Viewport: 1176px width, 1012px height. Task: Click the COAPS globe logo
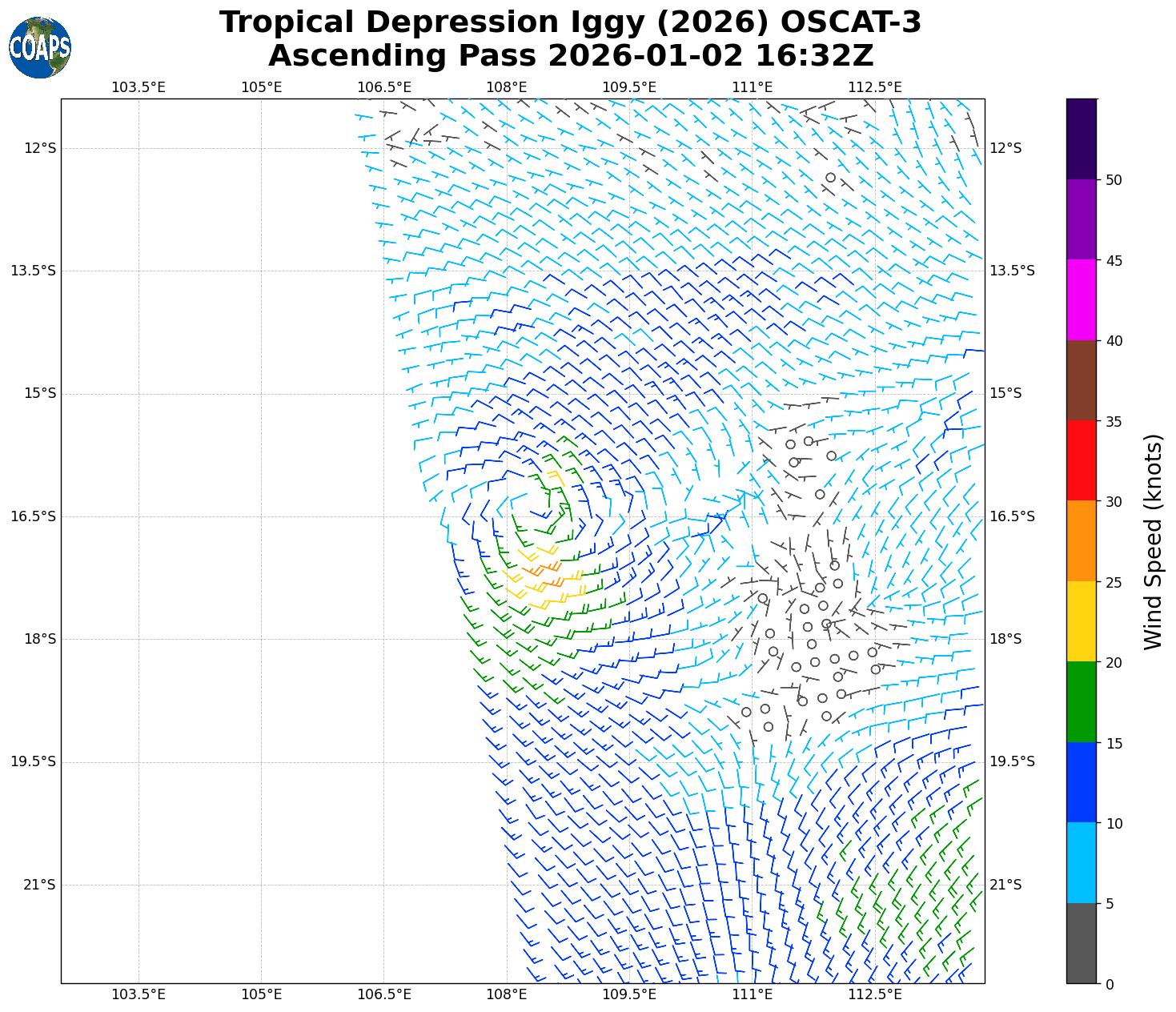[40, 47]
